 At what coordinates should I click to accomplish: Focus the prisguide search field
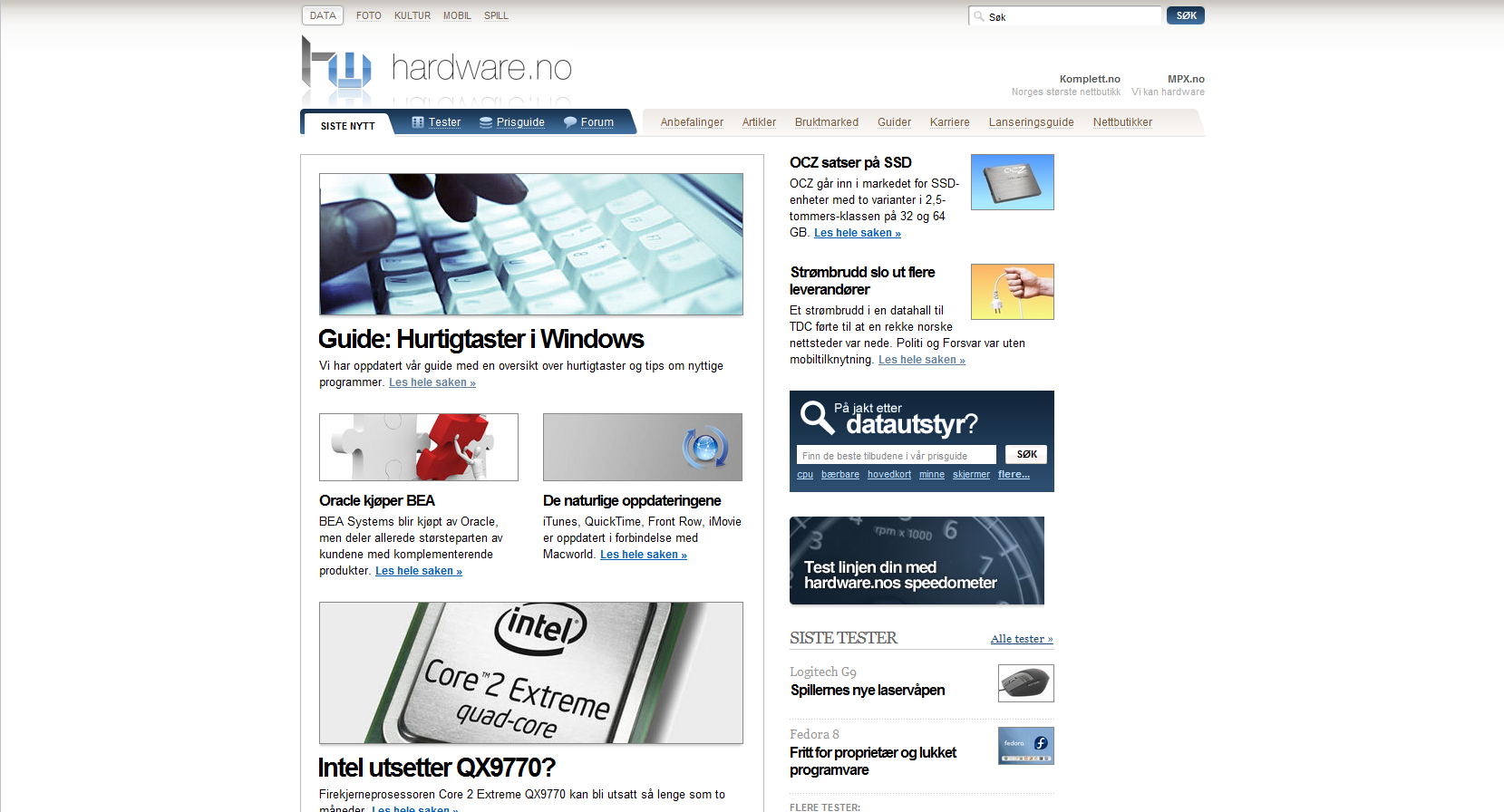897,455
